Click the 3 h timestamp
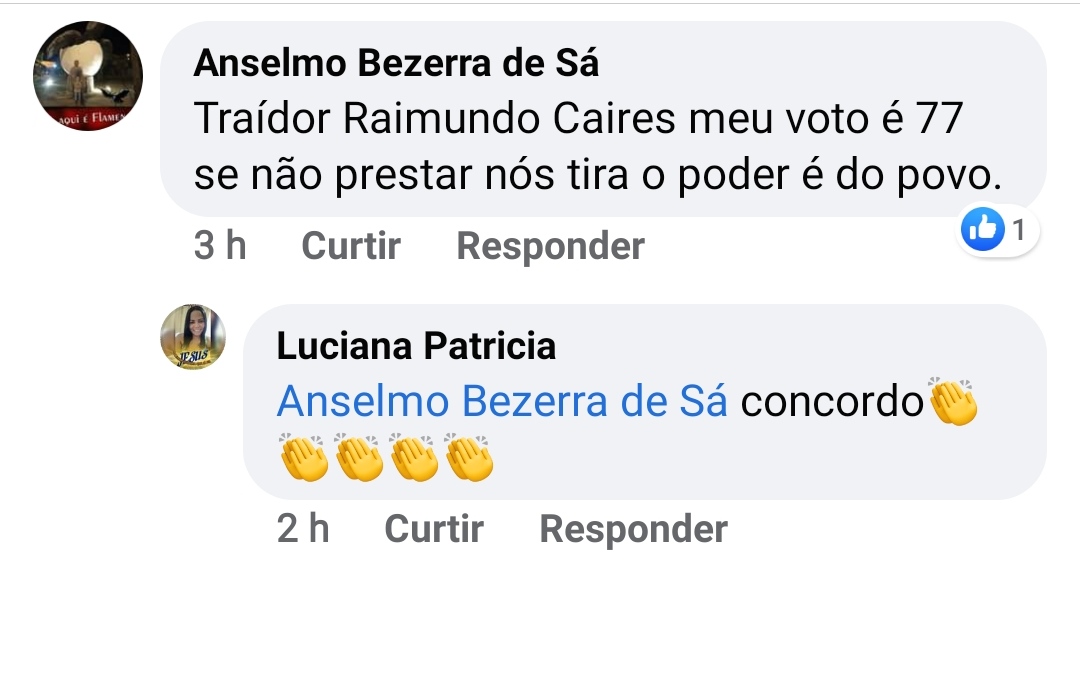 pyautogui.click(x=220, y=246)
